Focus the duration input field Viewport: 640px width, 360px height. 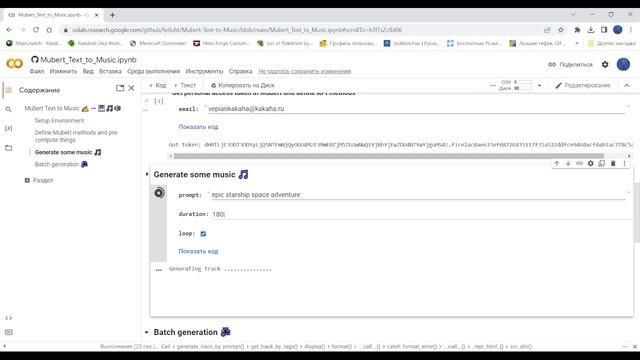422,214
